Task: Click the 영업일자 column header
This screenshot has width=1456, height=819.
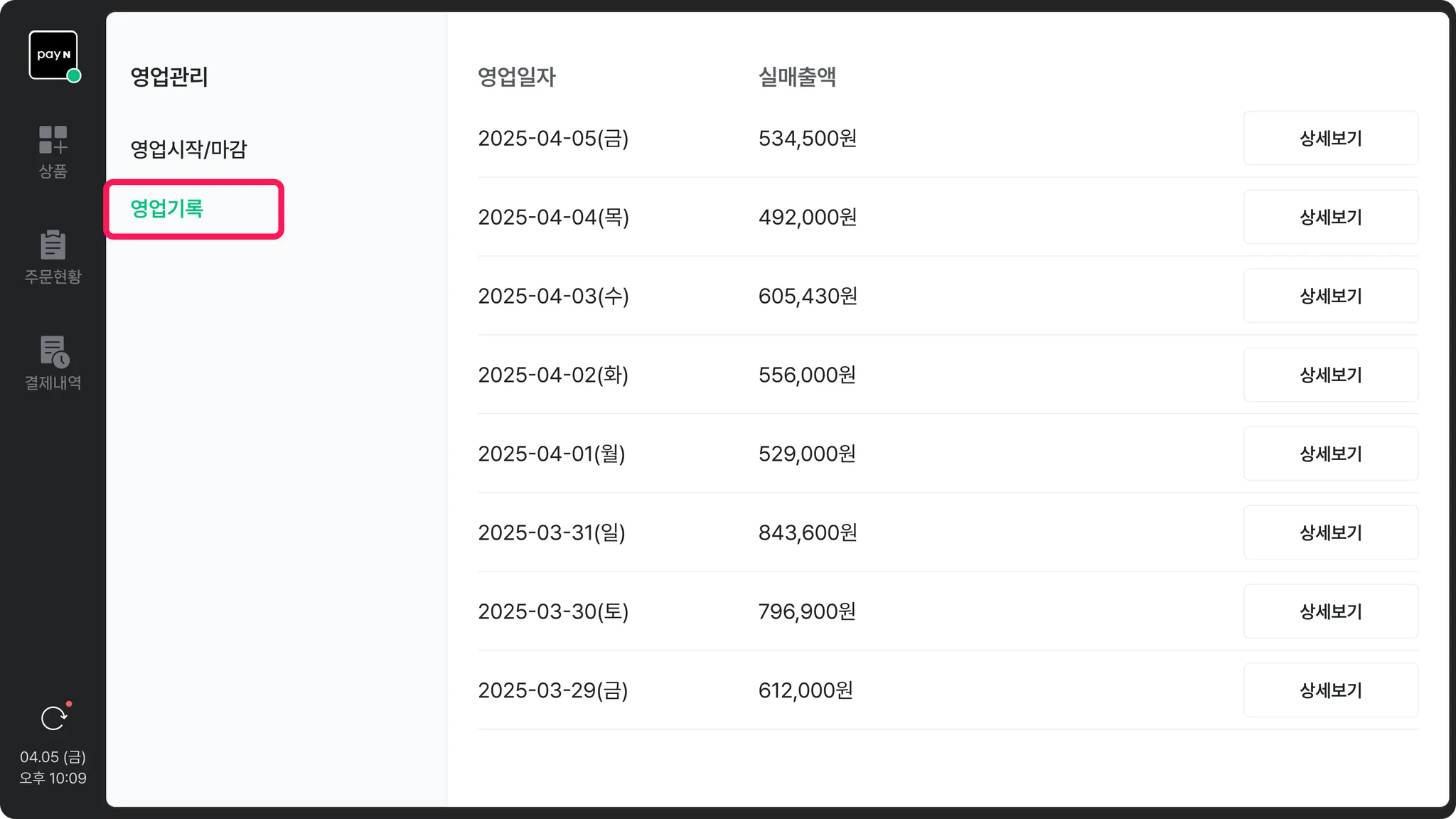Action: tap(516, 77)
